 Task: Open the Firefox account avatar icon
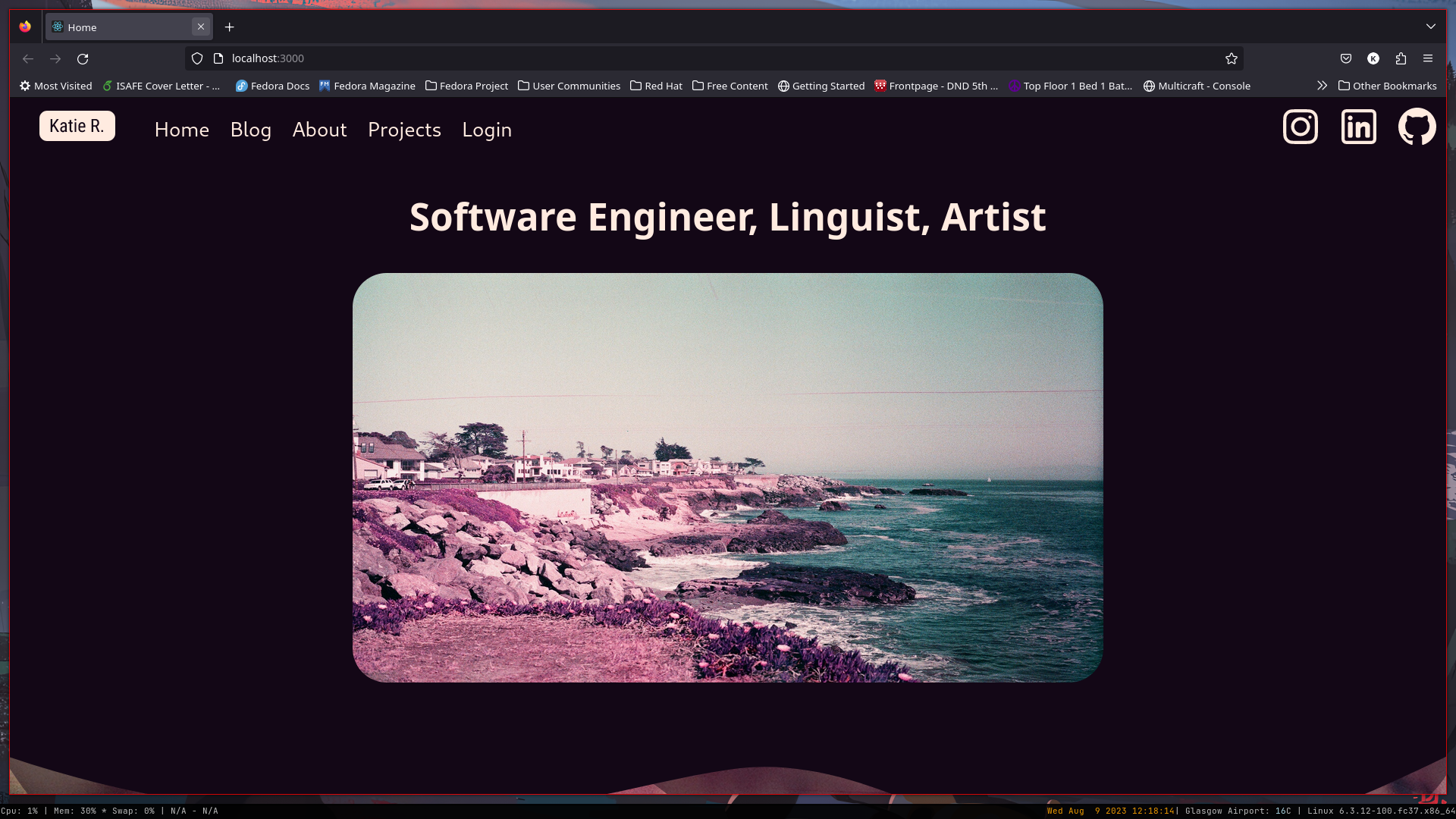tap(1373, 58)
